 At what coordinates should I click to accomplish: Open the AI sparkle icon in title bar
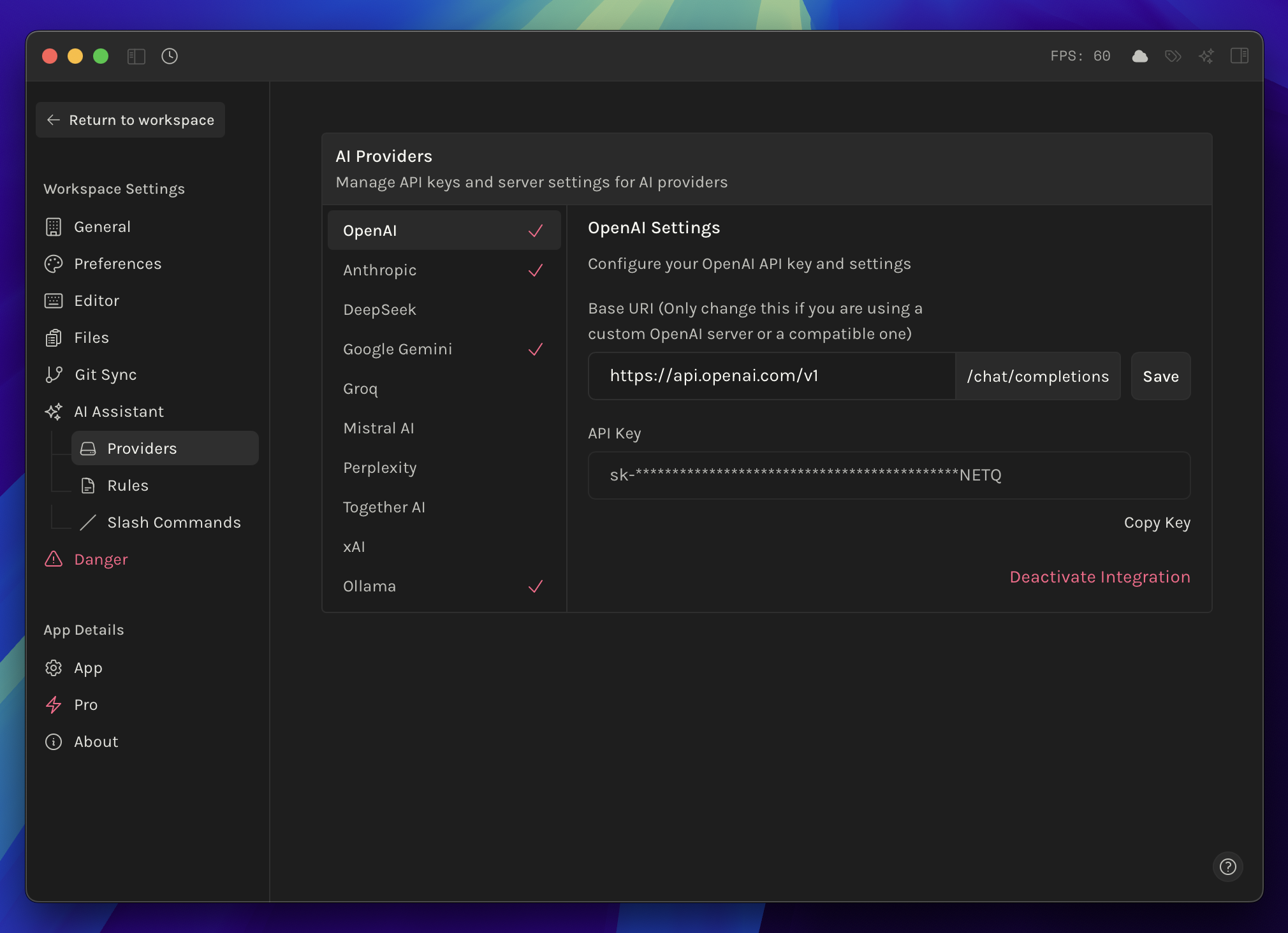click(1206, 56)
